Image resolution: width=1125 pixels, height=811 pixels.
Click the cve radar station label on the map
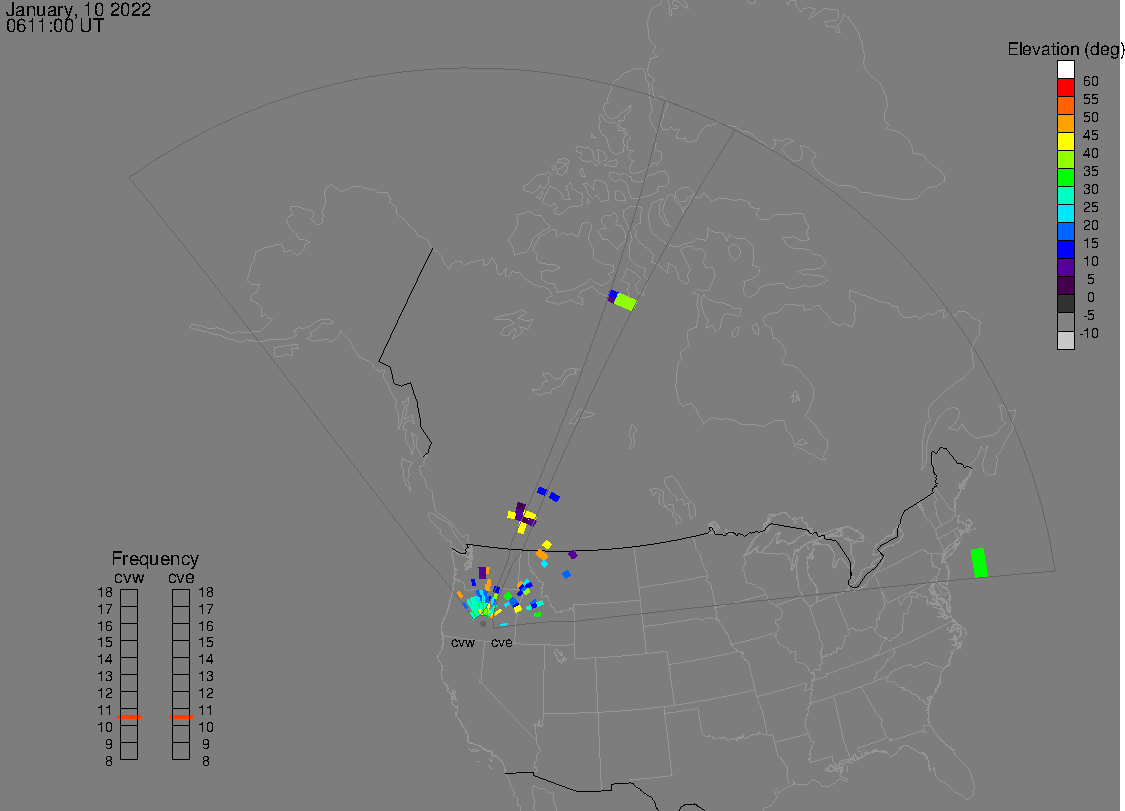click(502, 642)
